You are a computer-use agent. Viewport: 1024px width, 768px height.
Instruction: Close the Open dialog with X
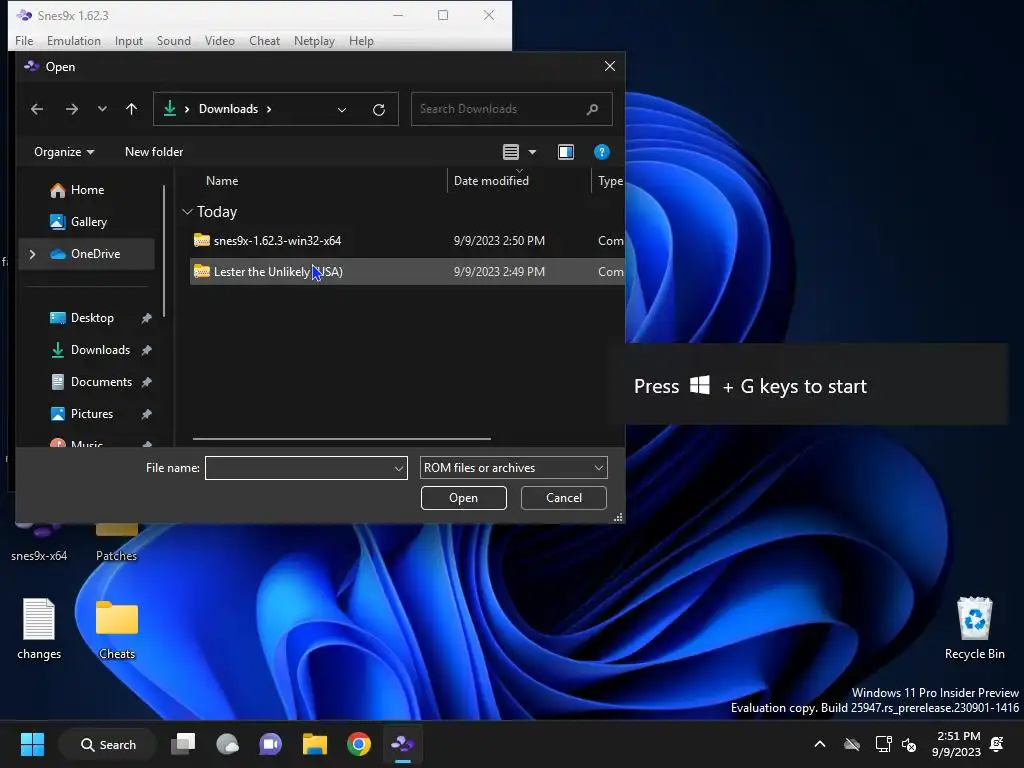point(609,67)
